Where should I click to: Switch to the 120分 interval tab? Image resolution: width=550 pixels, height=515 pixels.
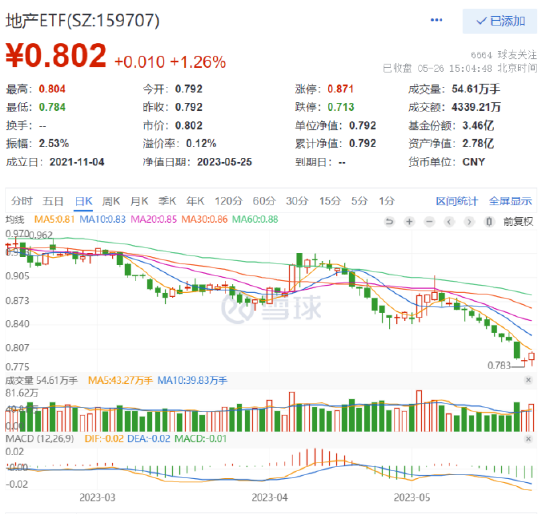pos(228,201)
